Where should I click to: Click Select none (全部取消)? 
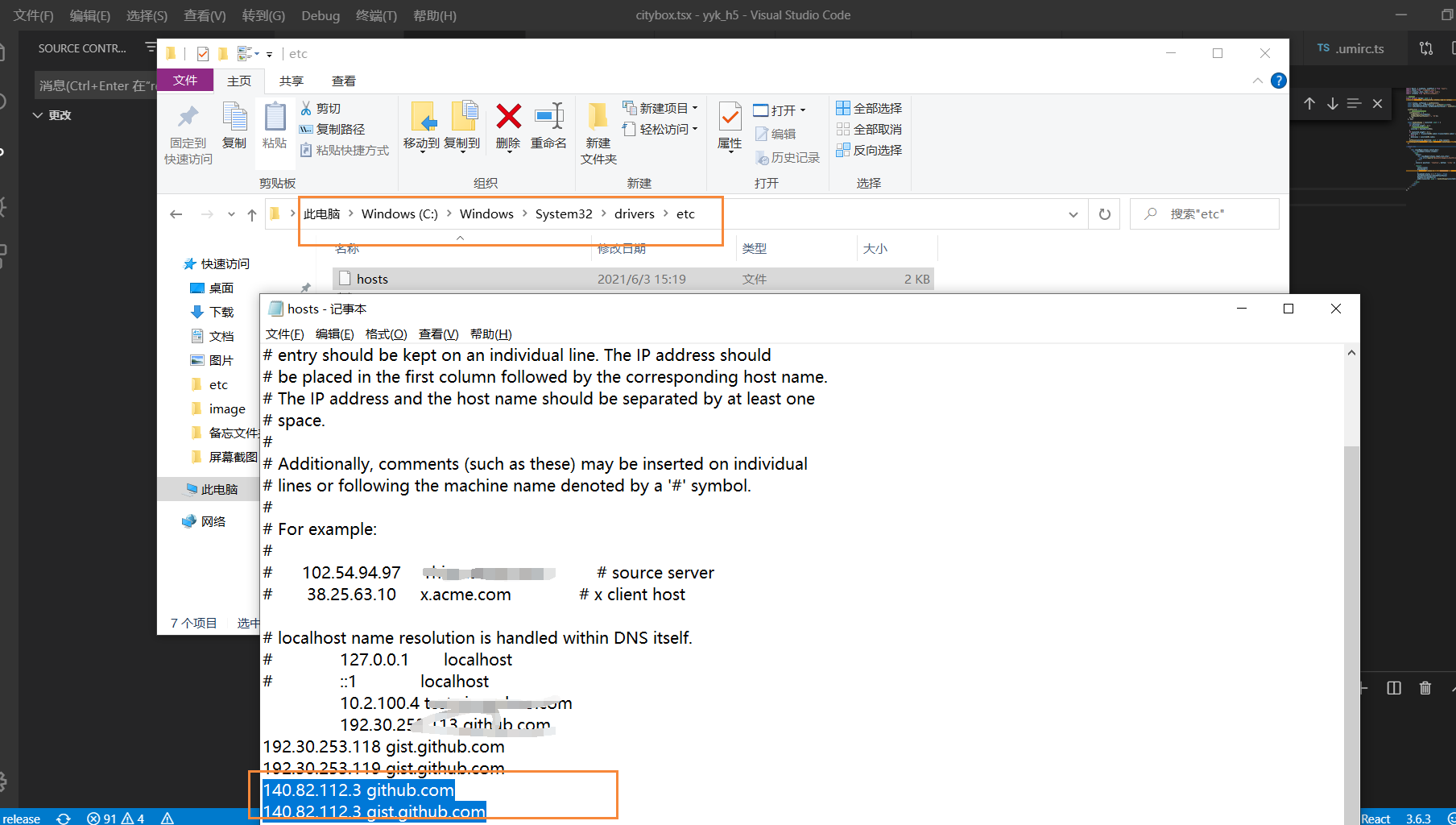[x=869, y=129]
